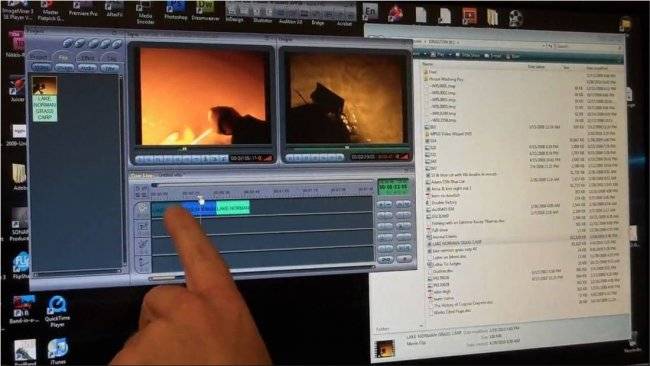
Task: Open the Media Encoder desktop shortcut
Action: click(145, 12)
